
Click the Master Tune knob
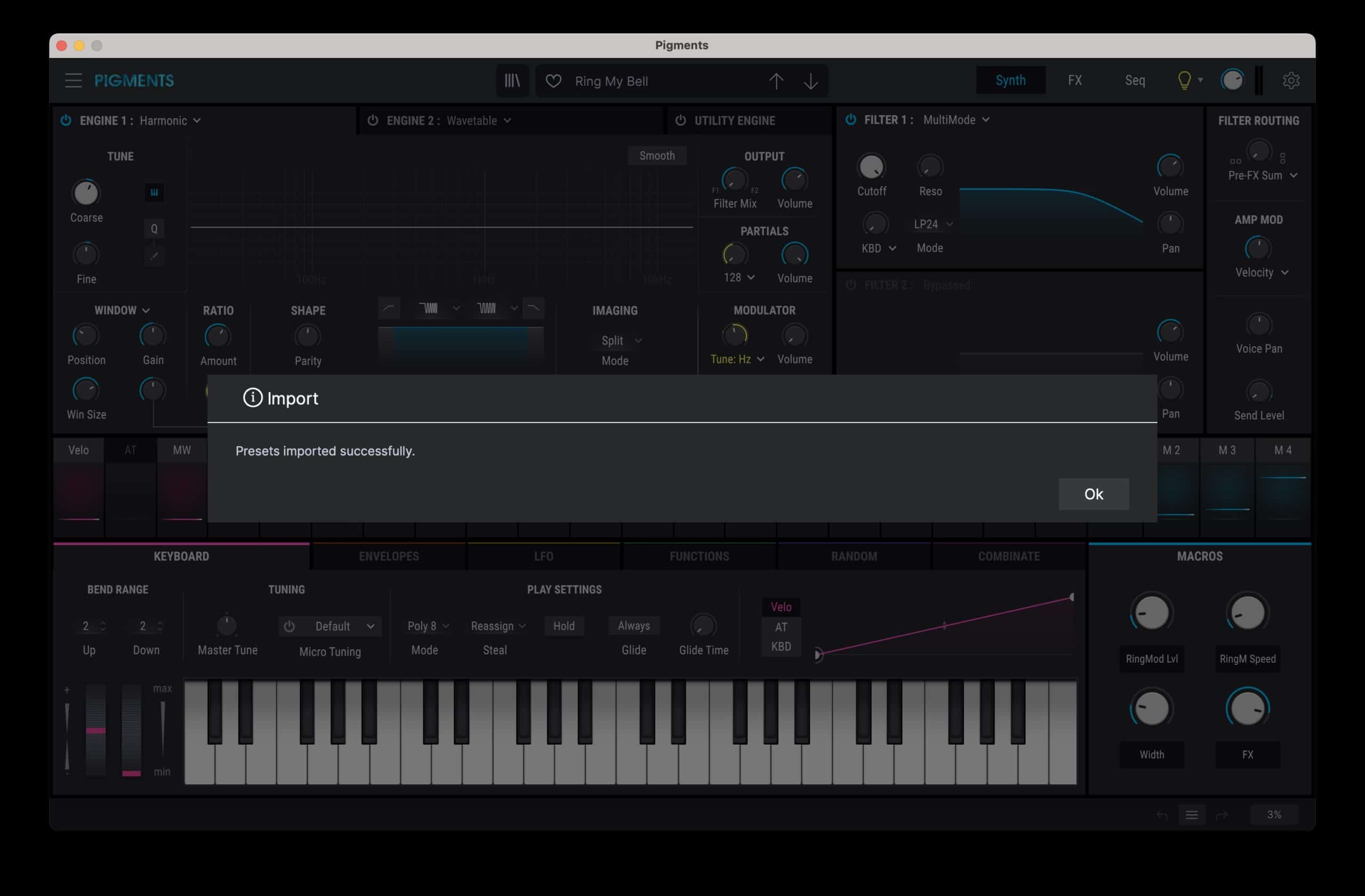click(x=227, y=625)
